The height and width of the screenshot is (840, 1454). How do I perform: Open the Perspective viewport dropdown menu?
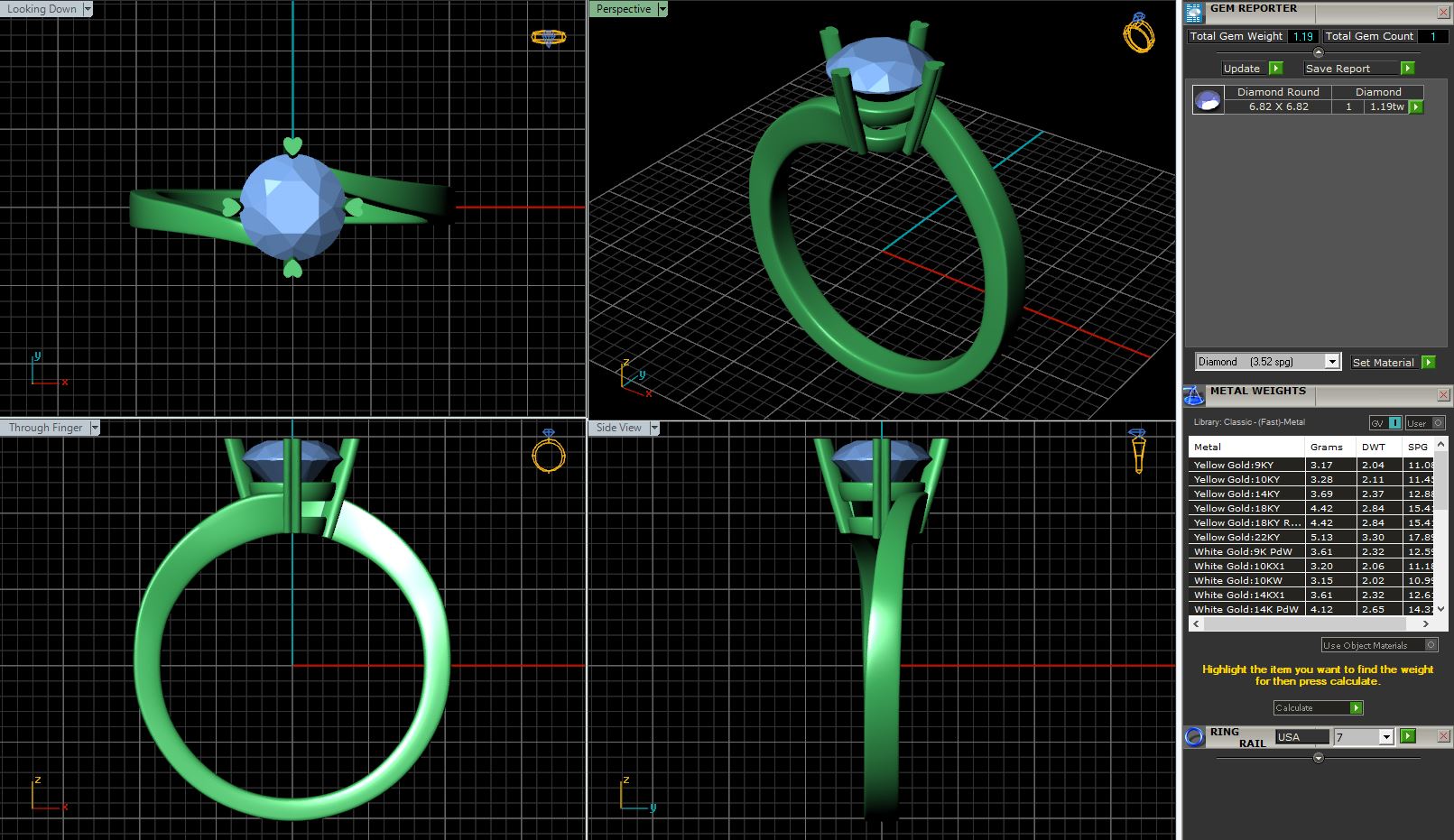[x=662, y=9]
